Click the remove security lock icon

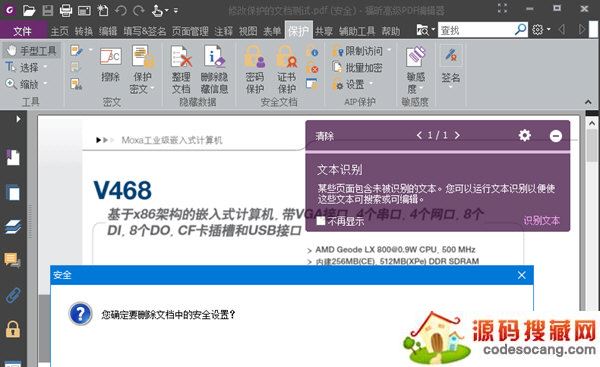pyautogui.click(x=312, y=68)
